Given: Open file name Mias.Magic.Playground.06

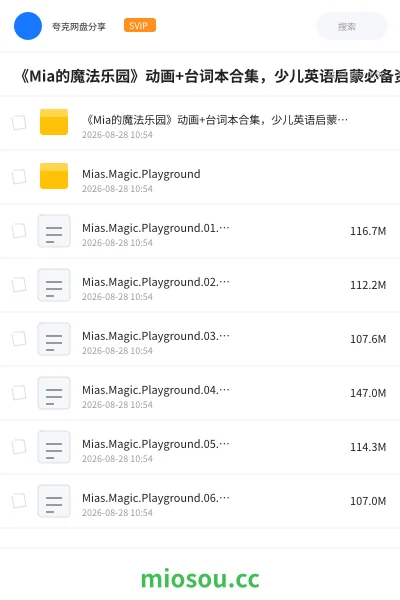Looking at the screenshot, I should click(x=156, y=498).
